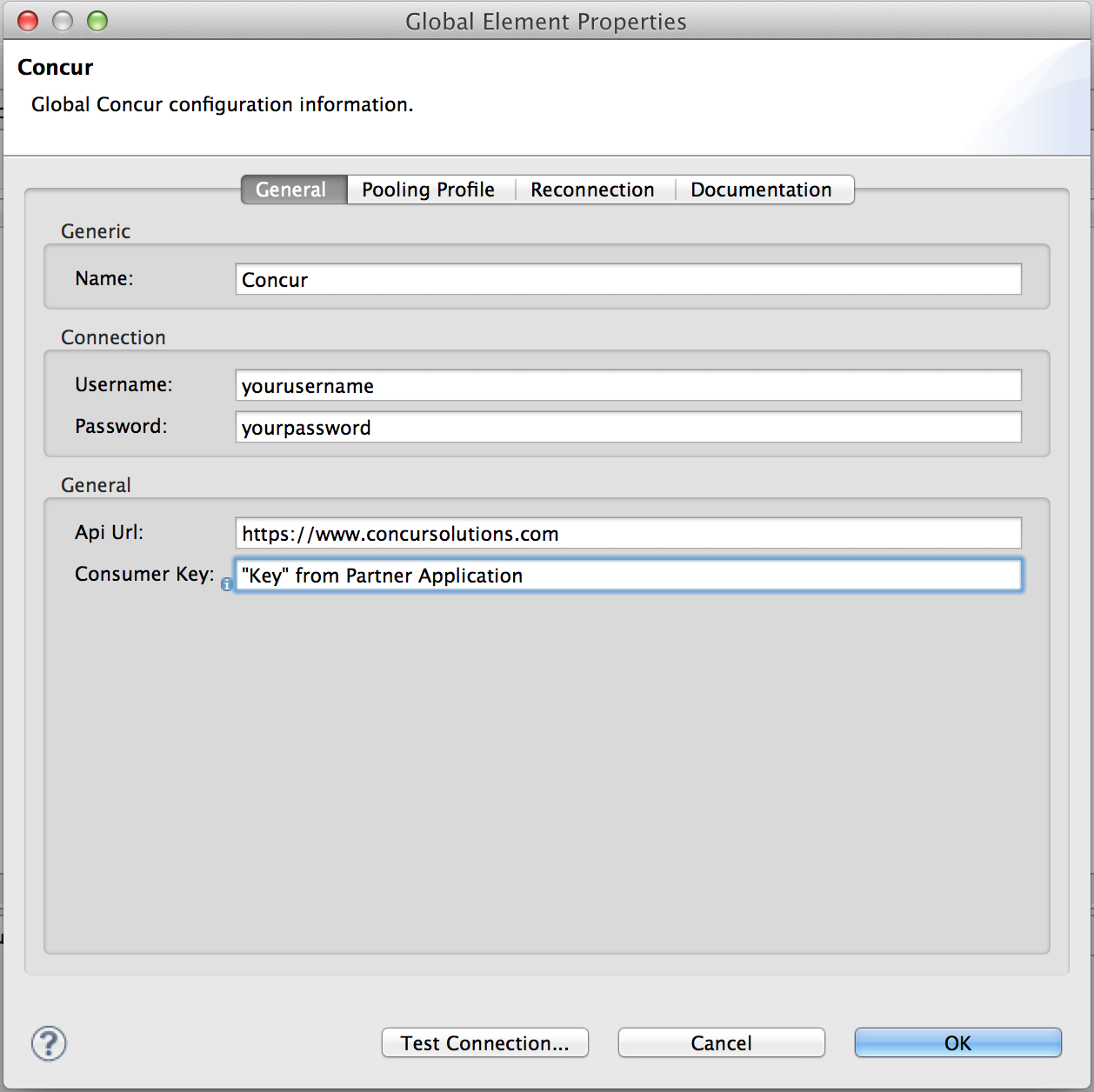Click the help question mark icon

pyautogui.click(x=49, y=1043)
